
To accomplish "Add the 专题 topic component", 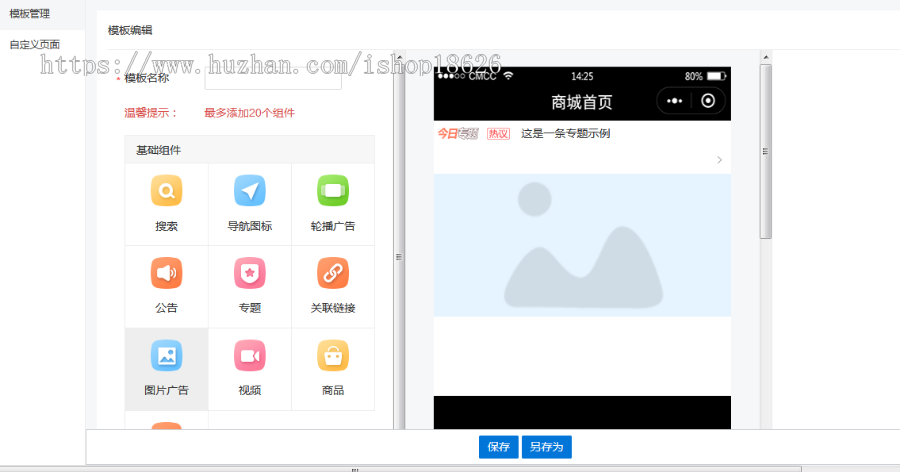I will coord(250,287).
